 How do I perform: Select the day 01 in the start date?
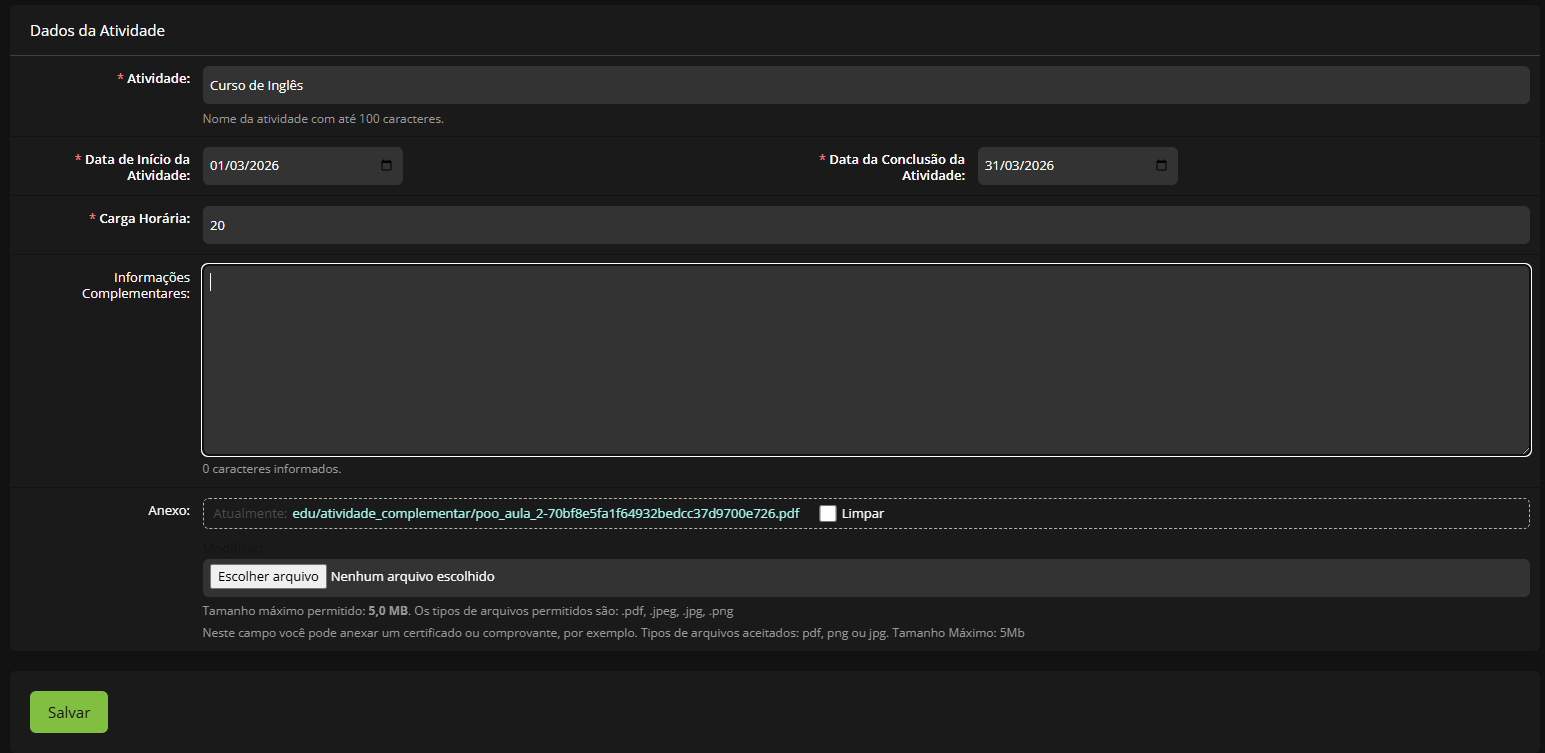click(217, 166)
